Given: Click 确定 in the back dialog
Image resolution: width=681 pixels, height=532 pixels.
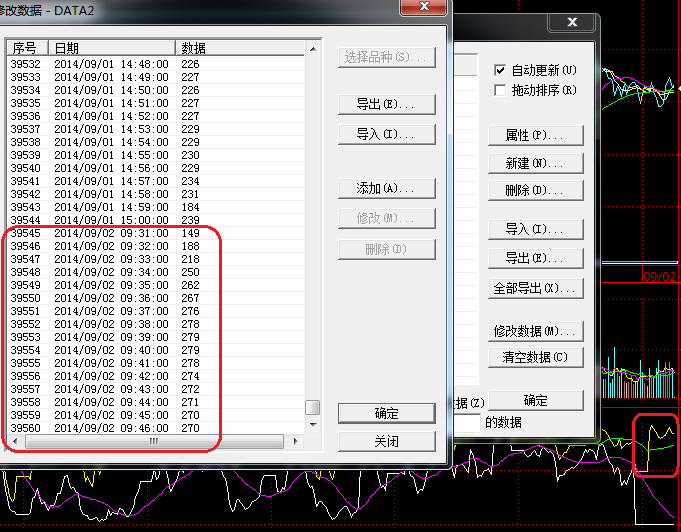Looking at the screenshot, I should [536, 400].
